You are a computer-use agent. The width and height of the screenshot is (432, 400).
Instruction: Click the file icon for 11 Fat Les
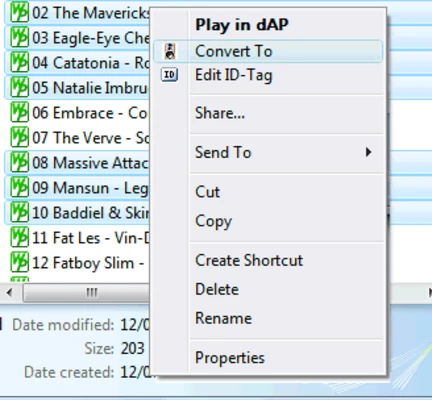pos(19,238)
